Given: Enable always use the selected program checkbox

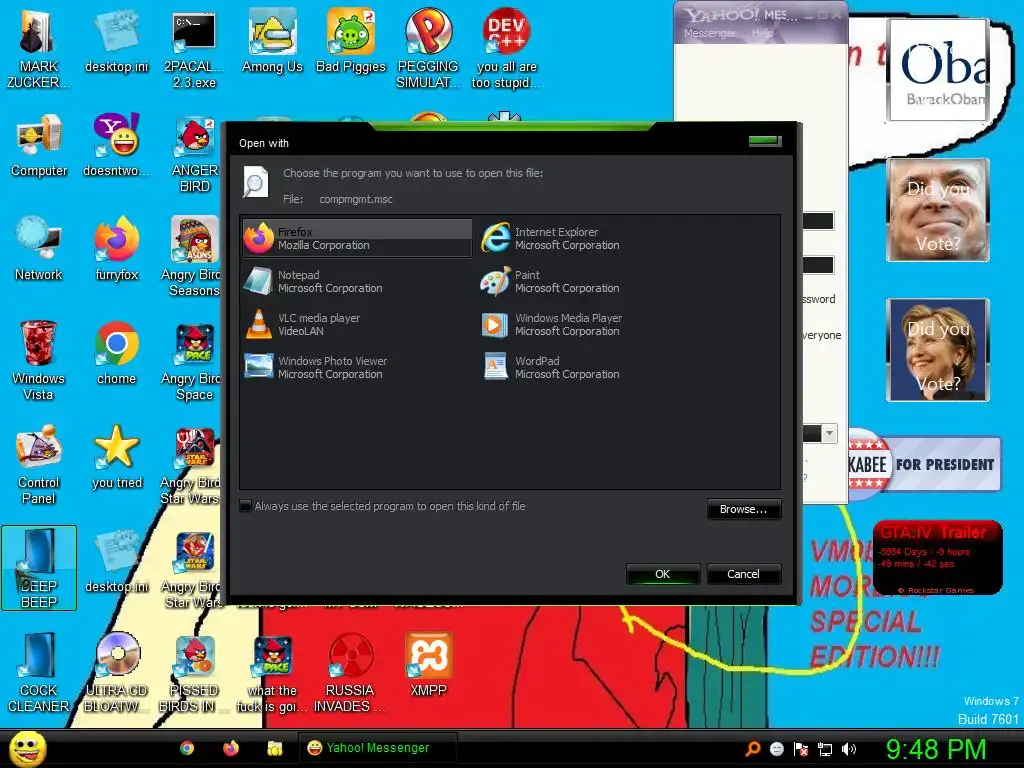Looking at the screenshot, I should (246, 506).
